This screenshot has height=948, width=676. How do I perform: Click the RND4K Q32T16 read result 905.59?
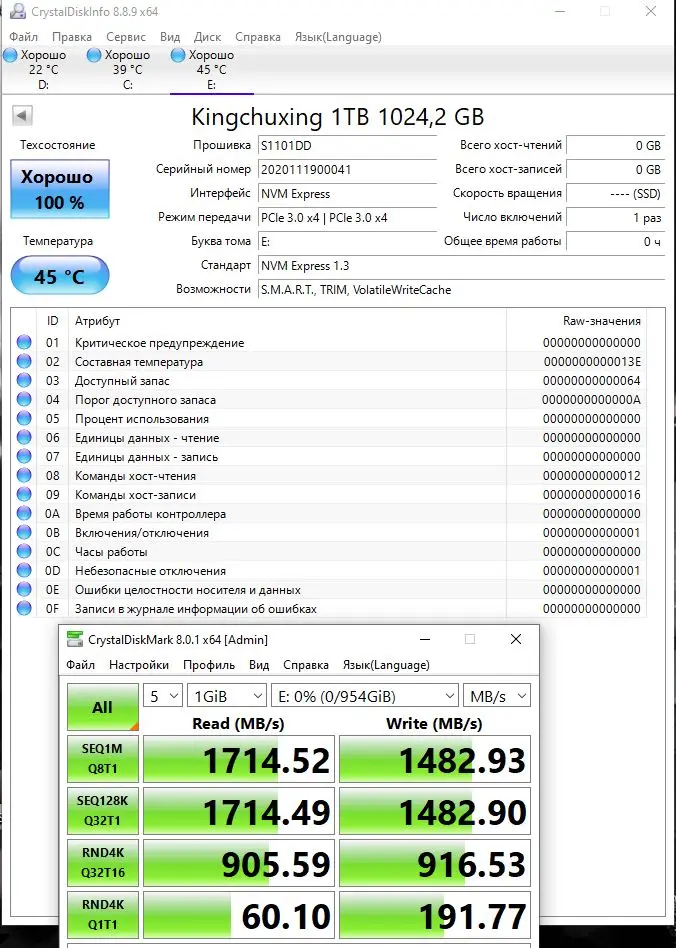239,863
